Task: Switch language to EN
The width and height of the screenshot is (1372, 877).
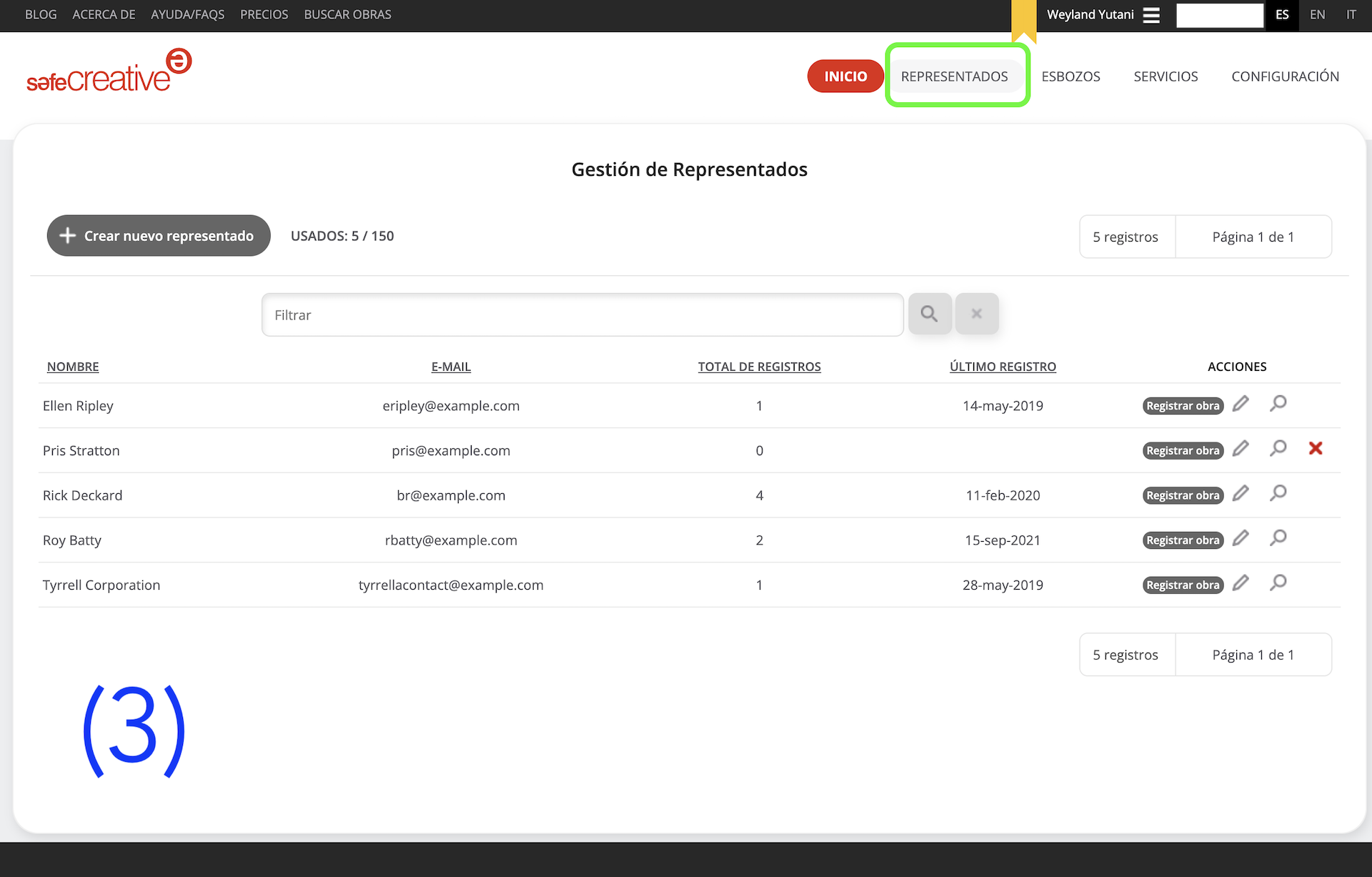Action: (x=1317, y=15)
